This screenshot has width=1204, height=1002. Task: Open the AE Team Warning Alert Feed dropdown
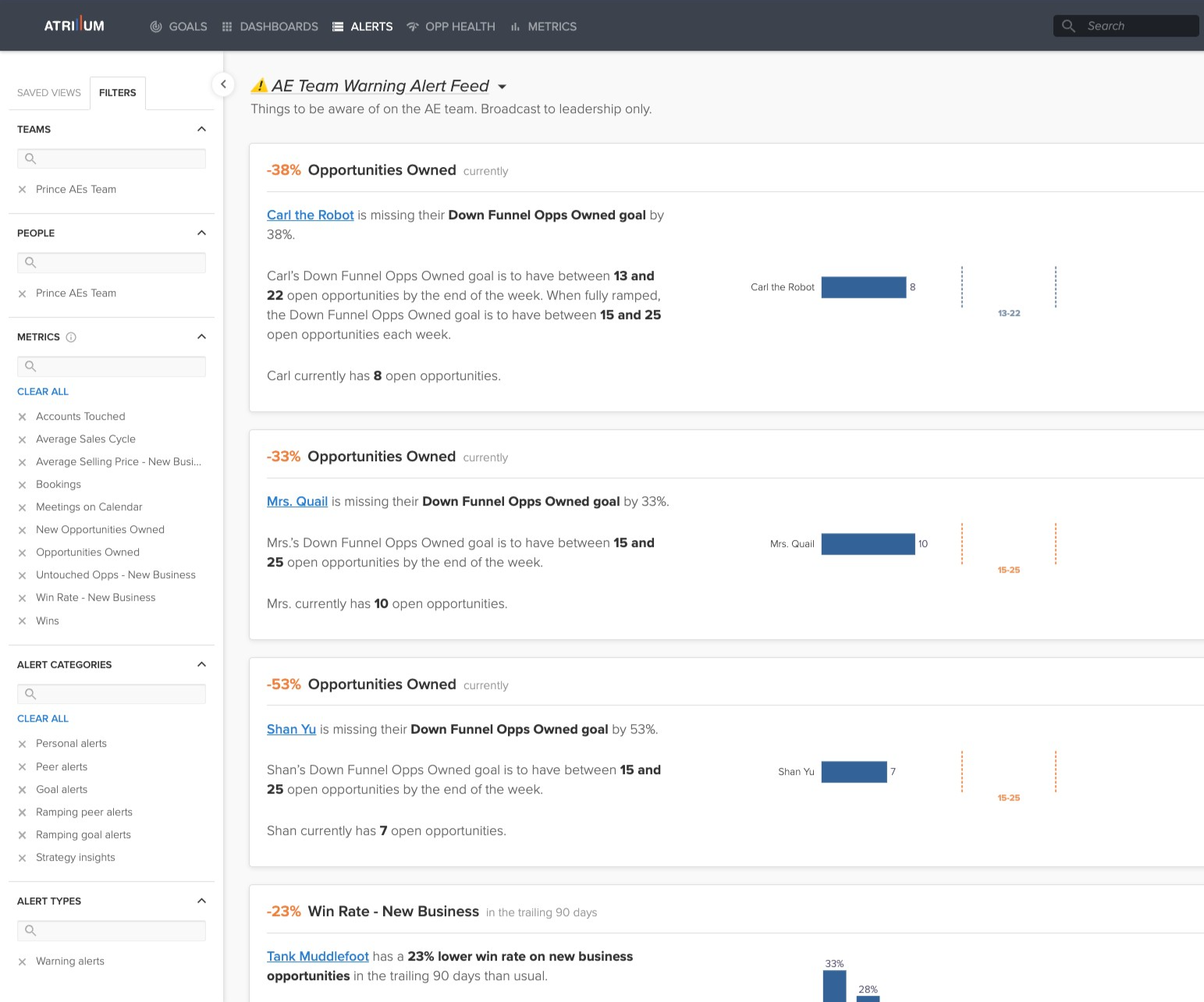503,87
